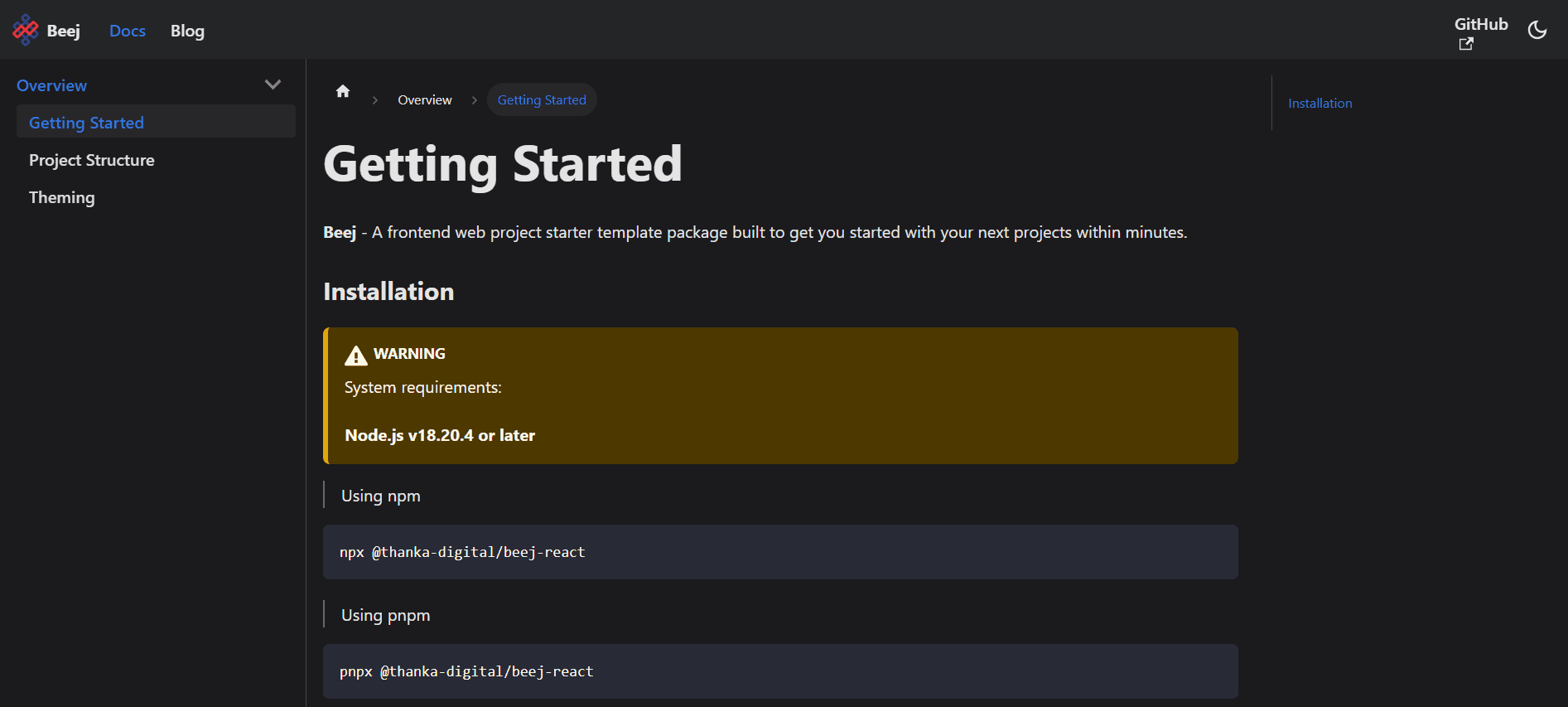
Task: Open GitHub external link icon
Action: point(1466,44)
